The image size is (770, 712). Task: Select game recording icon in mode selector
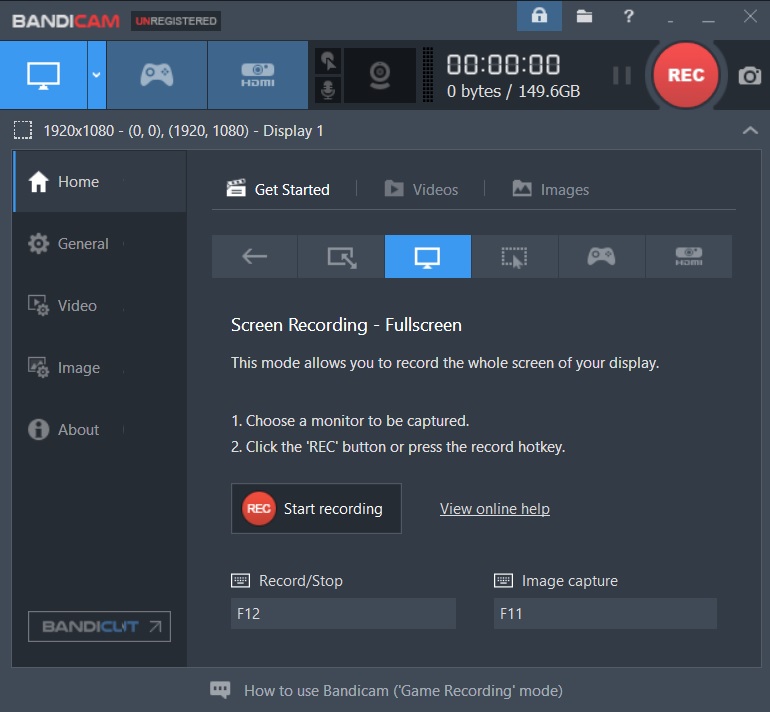[602, 256]
